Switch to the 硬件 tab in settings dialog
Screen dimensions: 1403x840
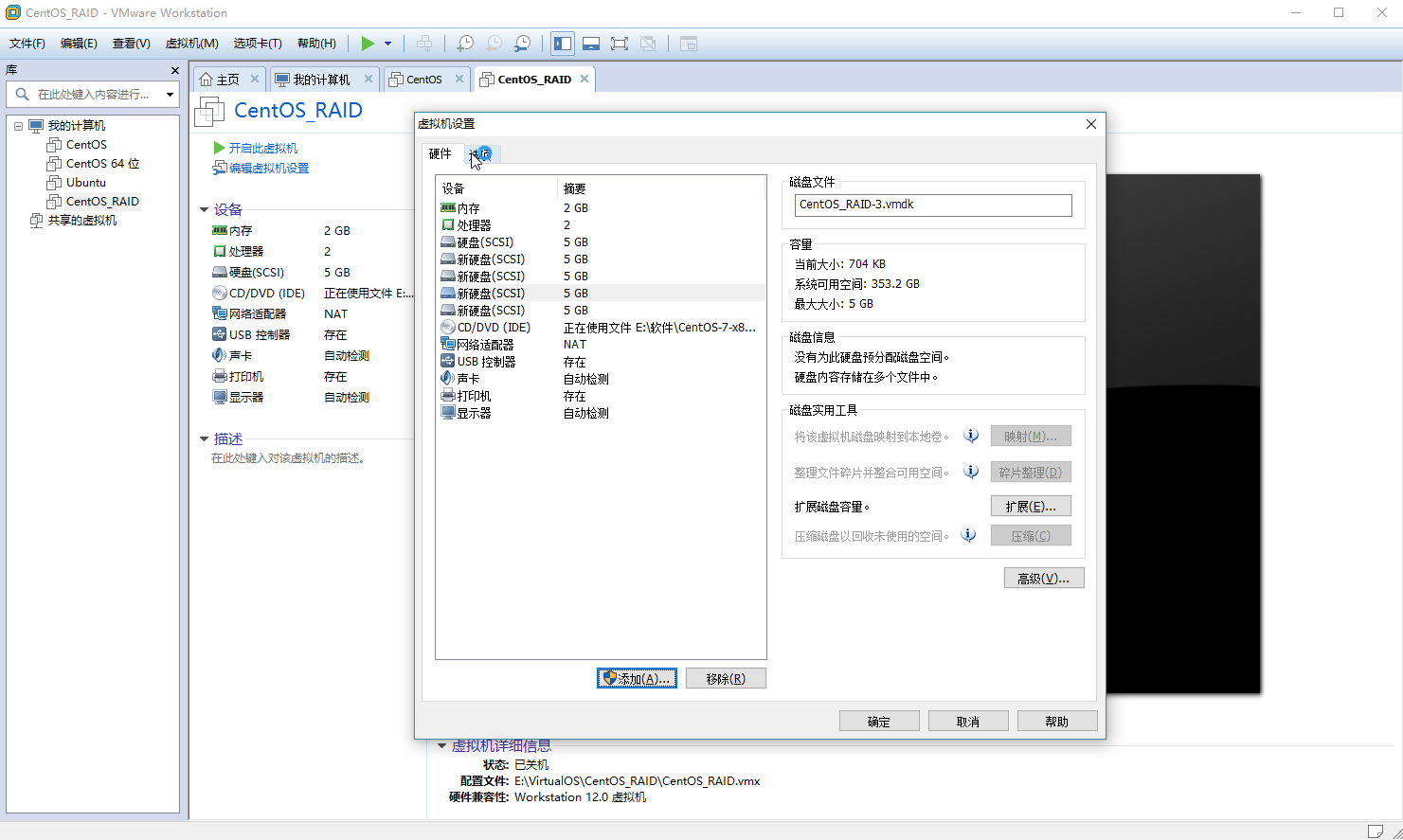pyautogui.click(x=441, y=153)
